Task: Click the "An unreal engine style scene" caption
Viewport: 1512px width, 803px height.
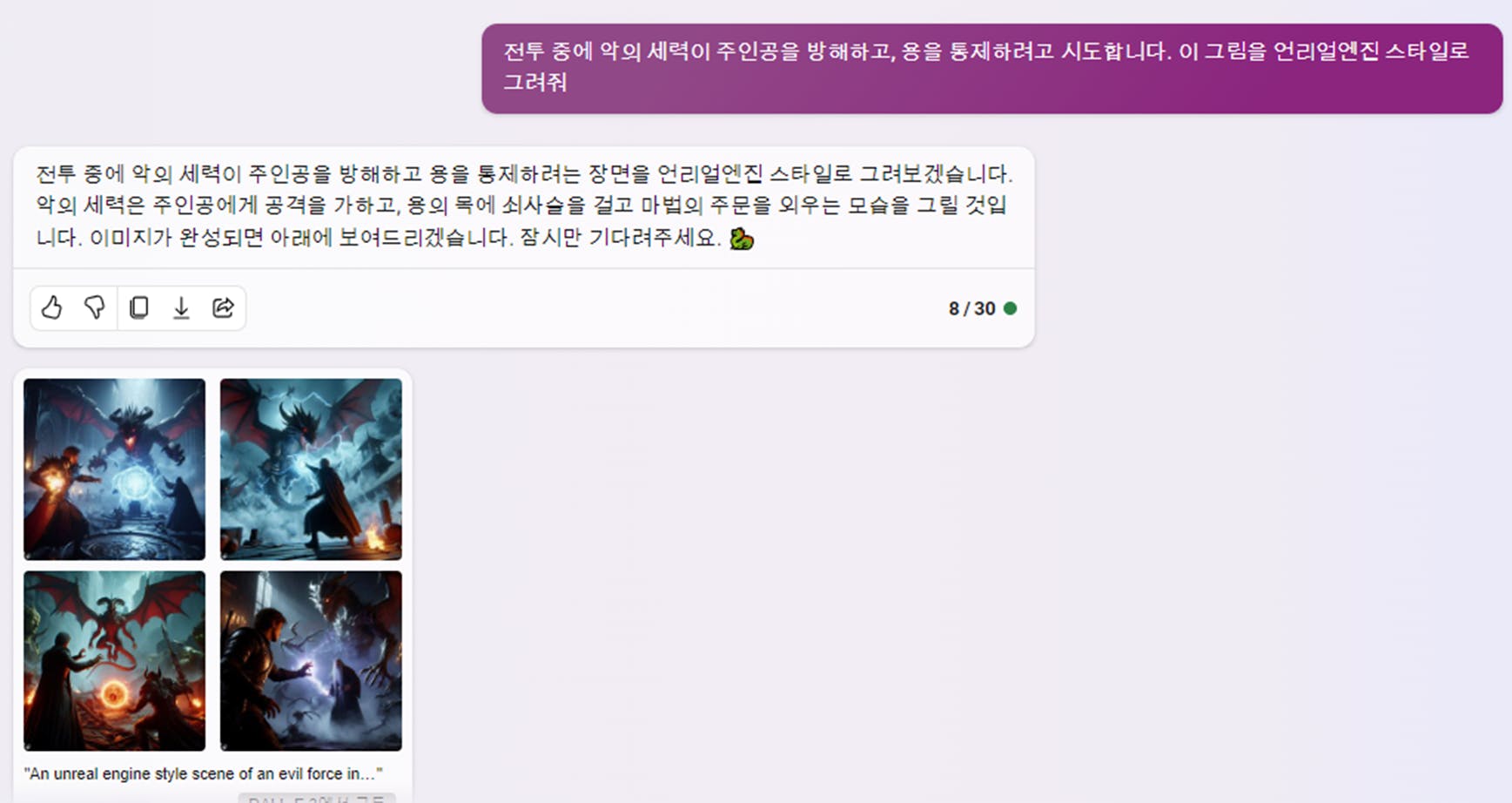Action: coord(203,773)
